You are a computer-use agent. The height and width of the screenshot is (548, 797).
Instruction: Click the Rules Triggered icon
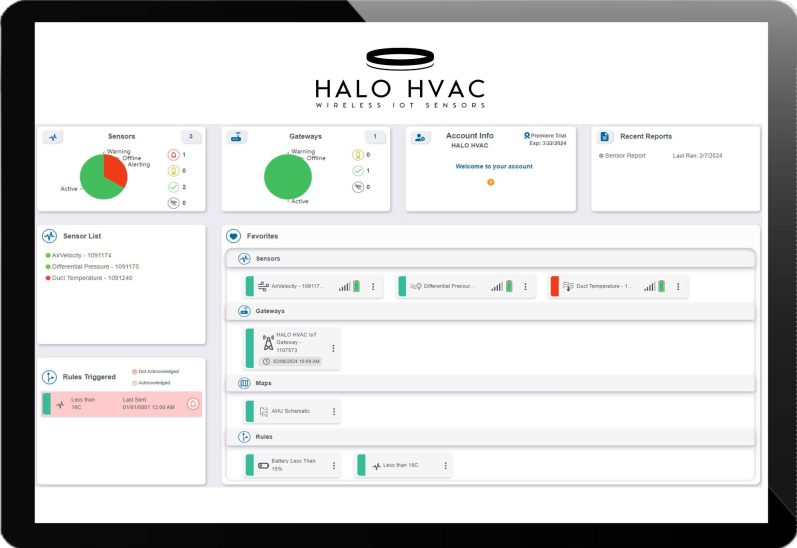pos(49,377)
